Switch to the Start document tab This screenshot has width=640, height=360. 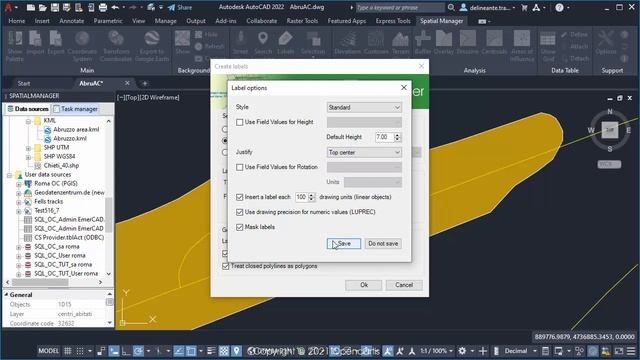[24, 83]
